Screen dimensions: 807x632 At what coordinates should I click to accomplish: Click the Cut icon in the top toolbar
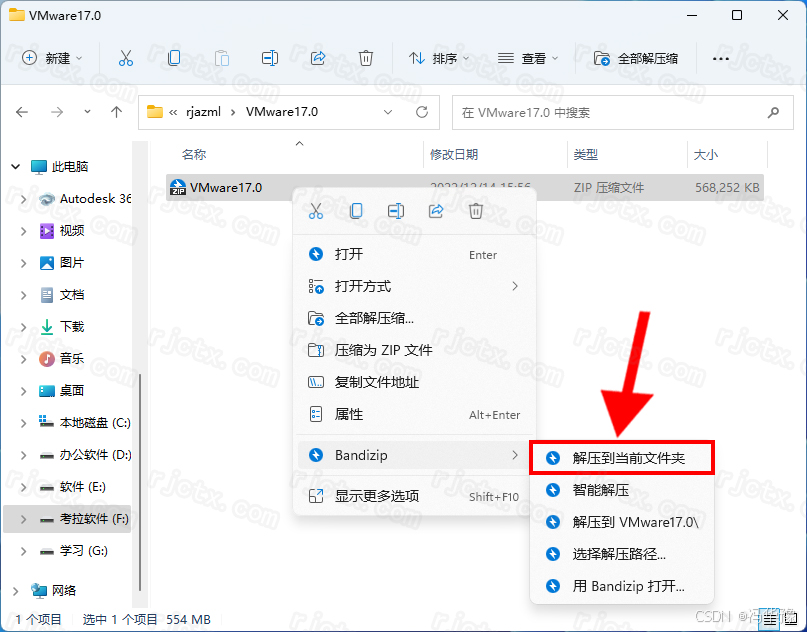126,58
